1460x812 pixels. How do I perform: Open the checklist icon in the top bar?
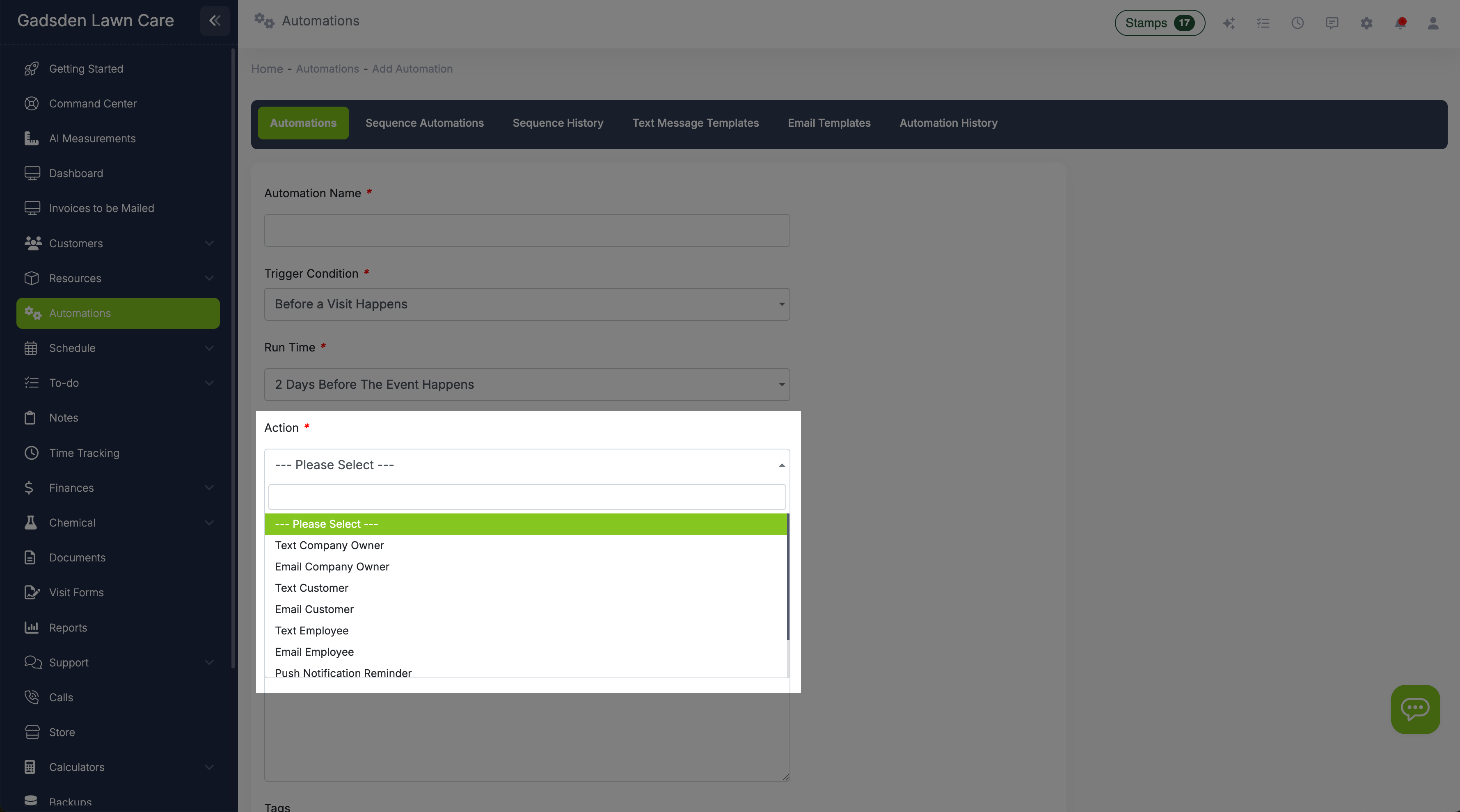coord(1263,23)
